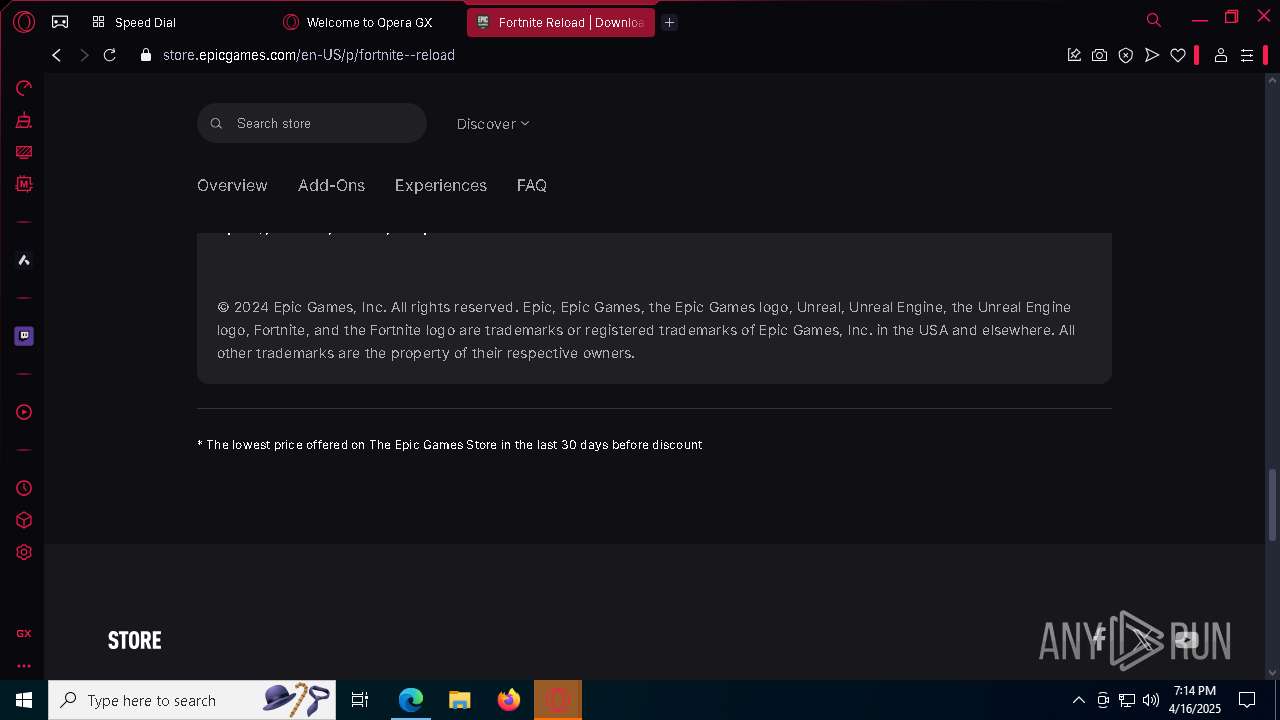Open Task View on taskbar
This screenshot has width=1280, height=720.
coord(360,700)
